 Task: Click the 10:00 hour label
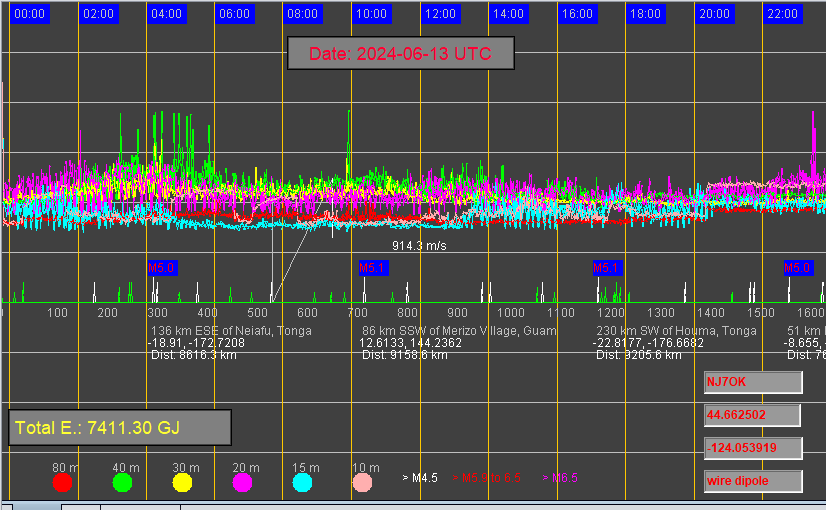371,14
